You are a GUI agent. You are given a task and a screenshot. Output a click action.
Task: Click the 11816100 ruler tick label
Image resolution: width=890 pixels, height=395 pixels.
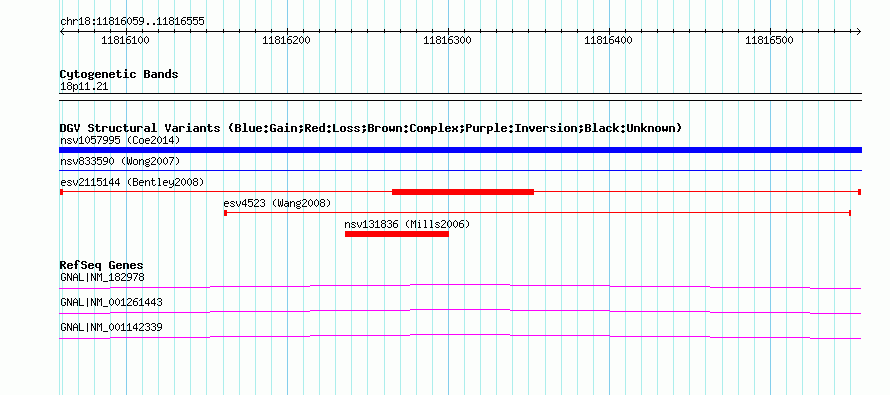125,40
